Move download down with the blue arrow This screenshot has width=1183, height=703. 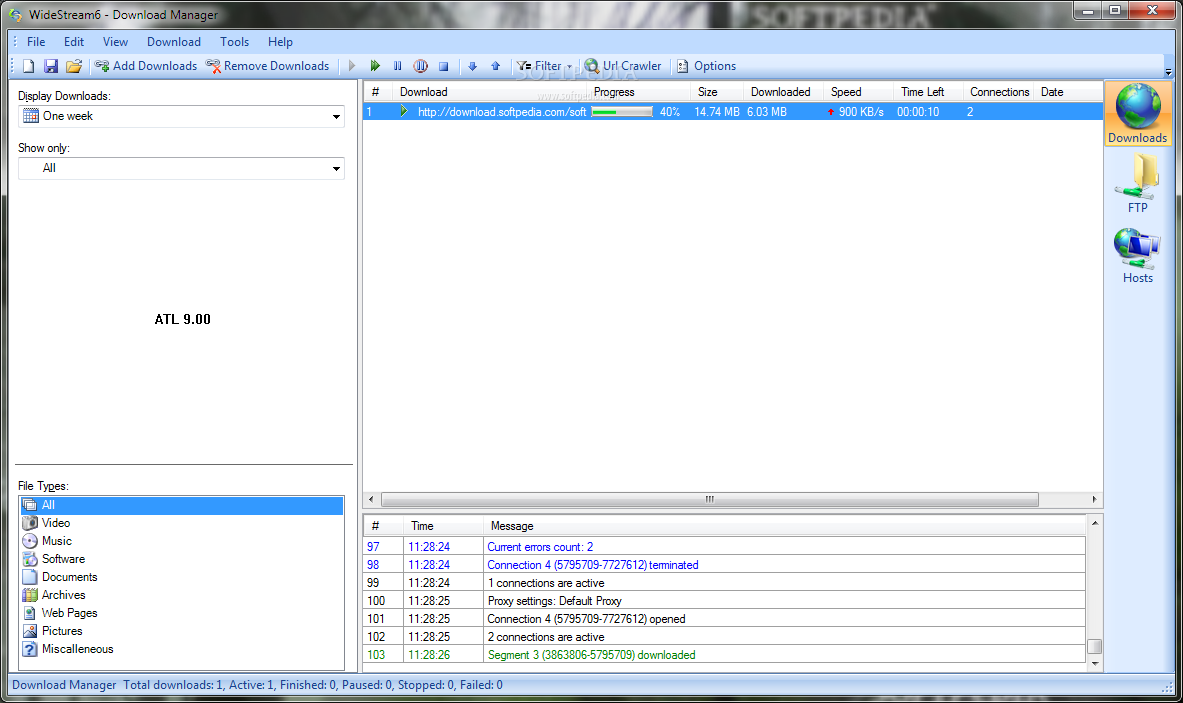pos(472,66)
